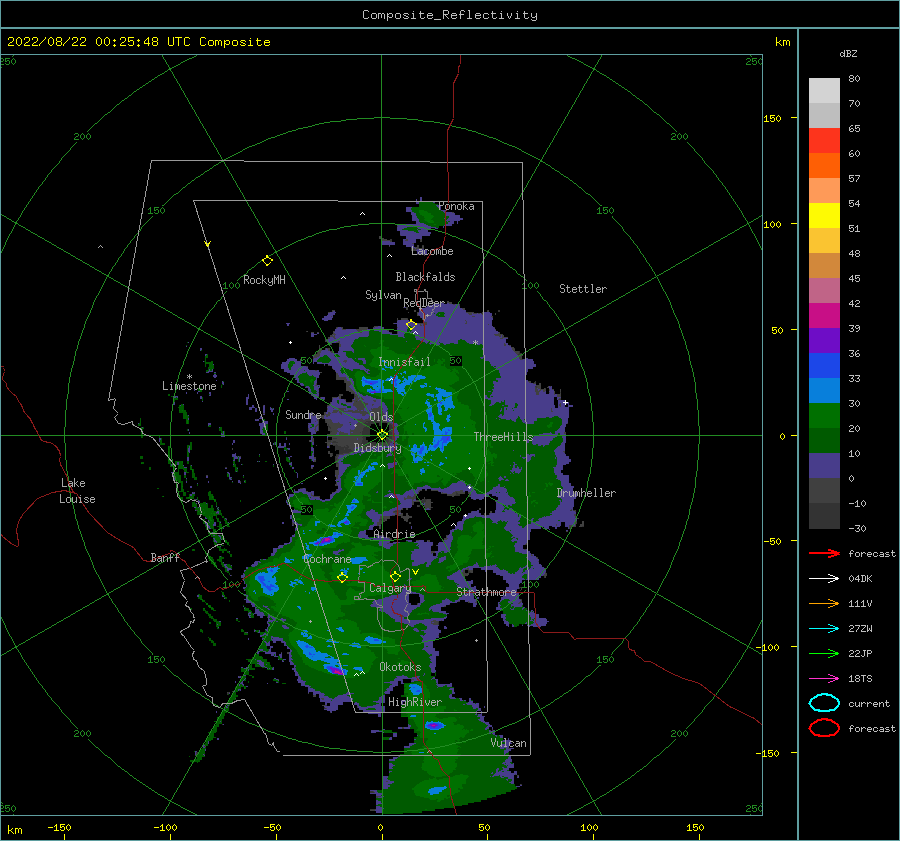Image resolution: width=900 pixels, height=841 pixels.
Task: Click the Composite_Reflectivity title
Action: pyautogui.click(x=449, y=15)
